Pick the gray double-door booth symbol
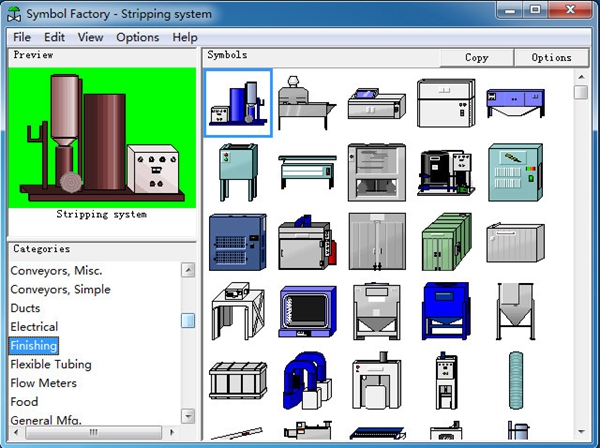The height and width of the screenshot is (448, 600). coord(377,242)
